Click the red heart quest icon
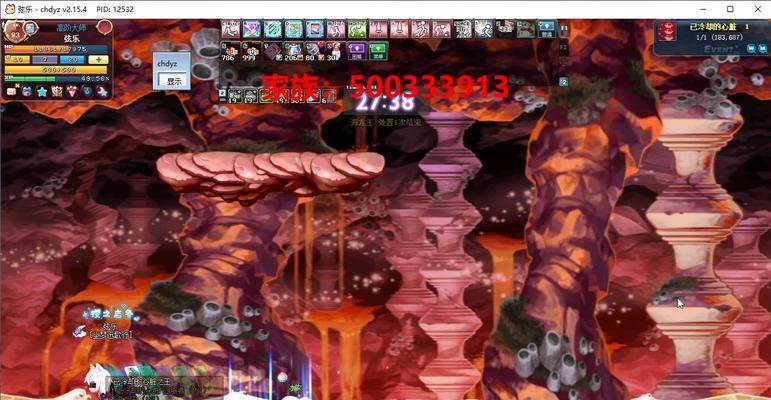 667,31
